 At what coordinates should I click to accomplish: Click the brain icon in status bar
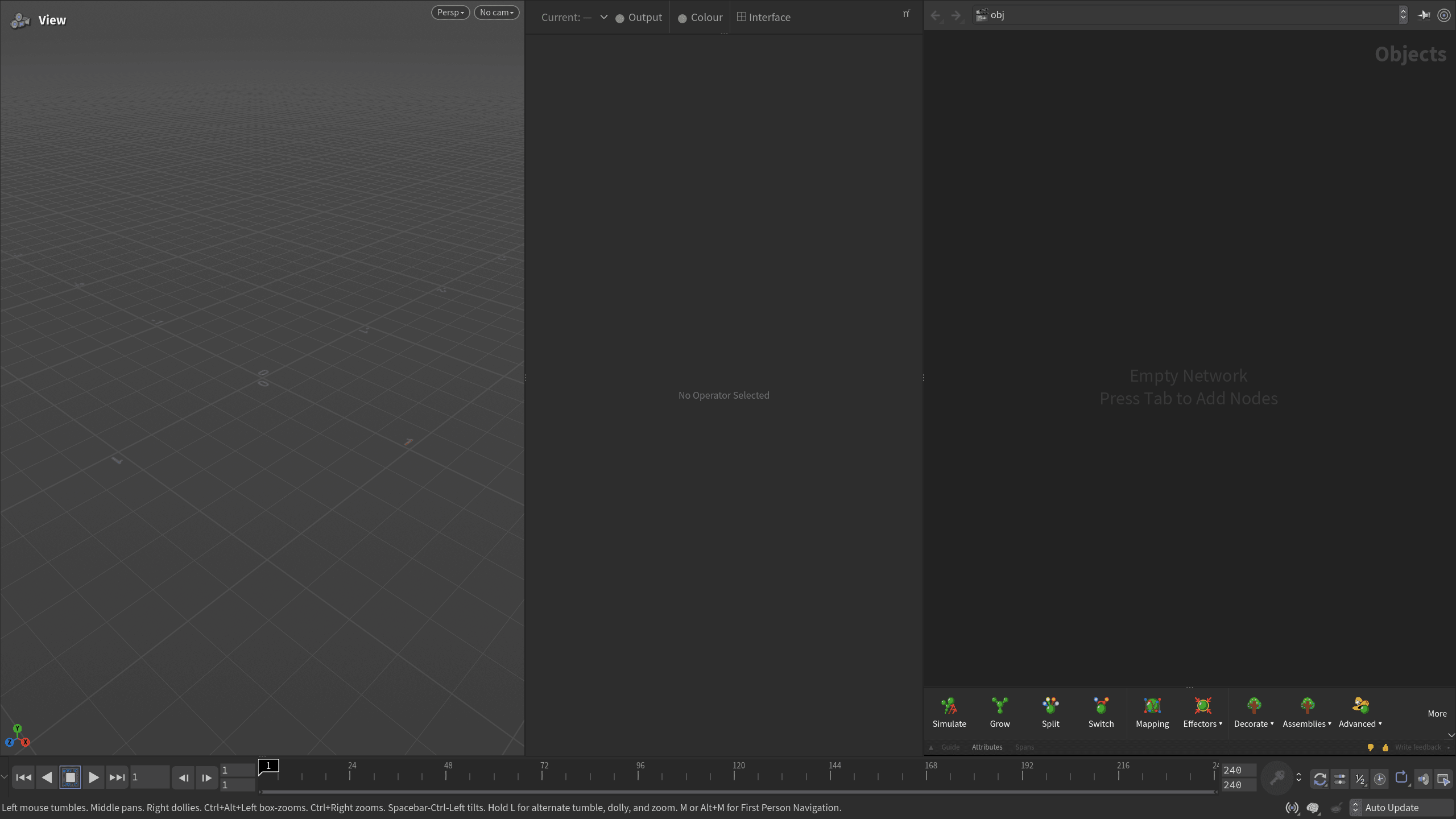(x=1313, y=808)
